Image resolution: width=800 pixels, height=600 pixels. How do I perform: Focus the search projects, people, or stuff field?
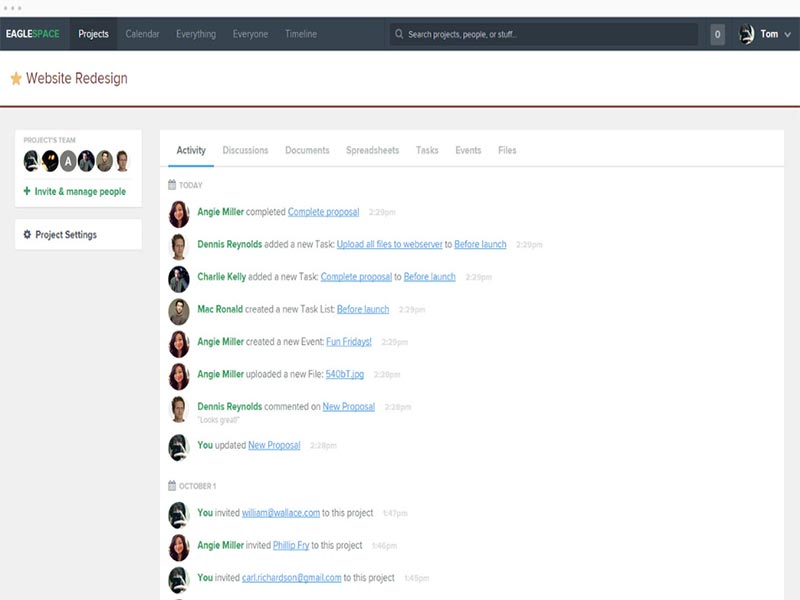(x=544, y=34)
